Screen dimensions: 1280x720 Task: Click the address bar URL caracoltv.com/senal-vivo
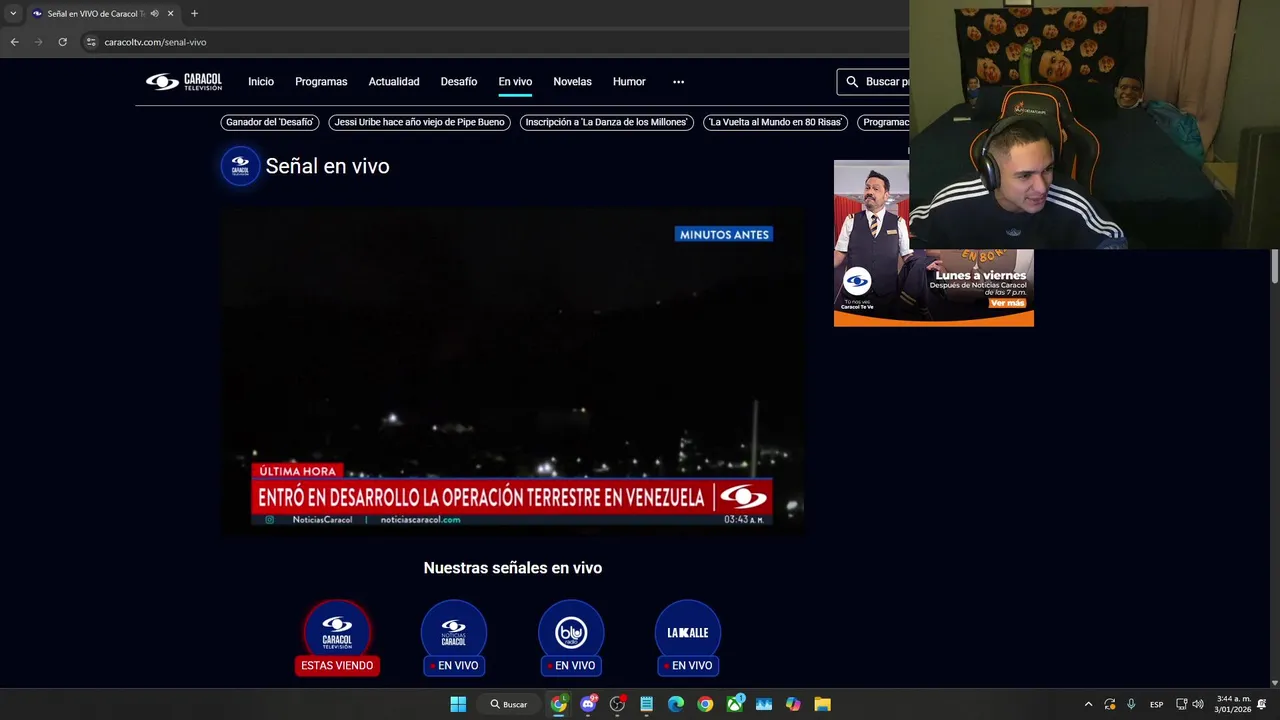155,42
